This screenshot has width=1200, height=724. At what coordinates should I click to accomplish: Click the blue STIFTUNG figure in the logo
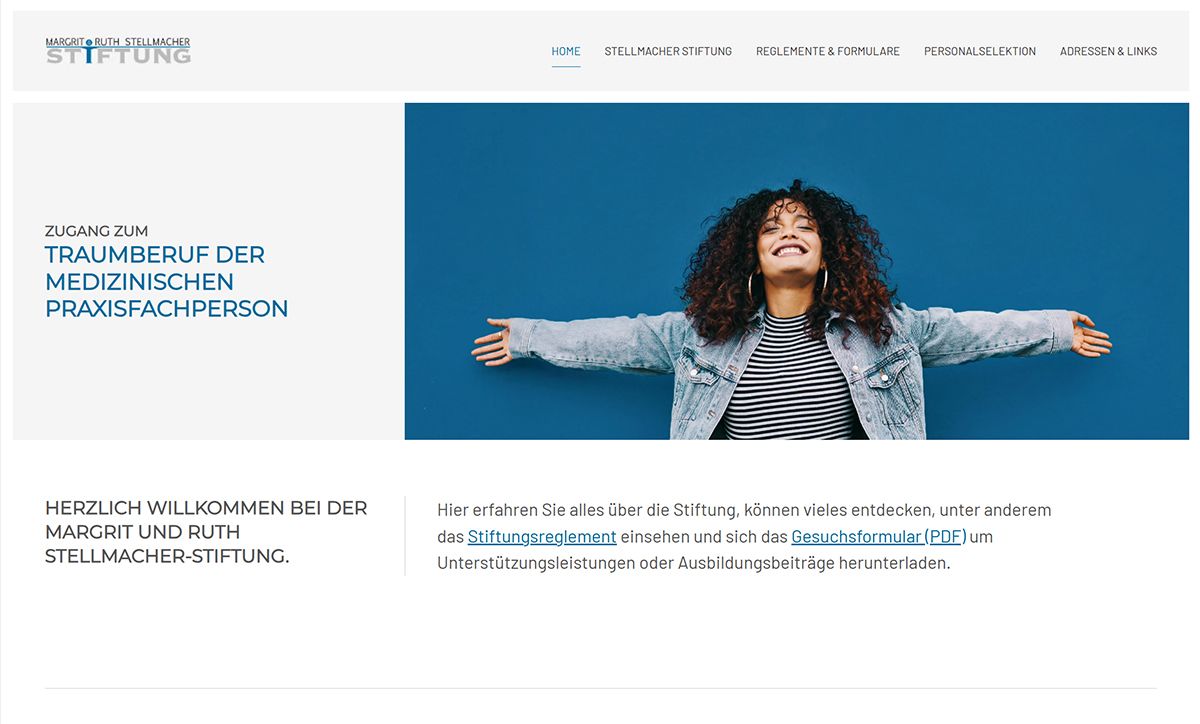(90, 52)
